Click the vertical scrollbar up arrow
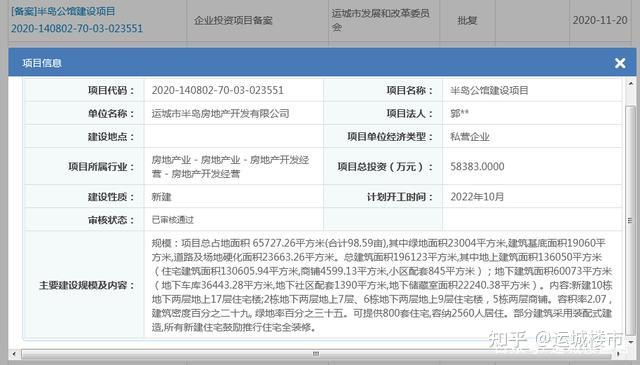The image size is (640, 365). click(x=630, y=84)
